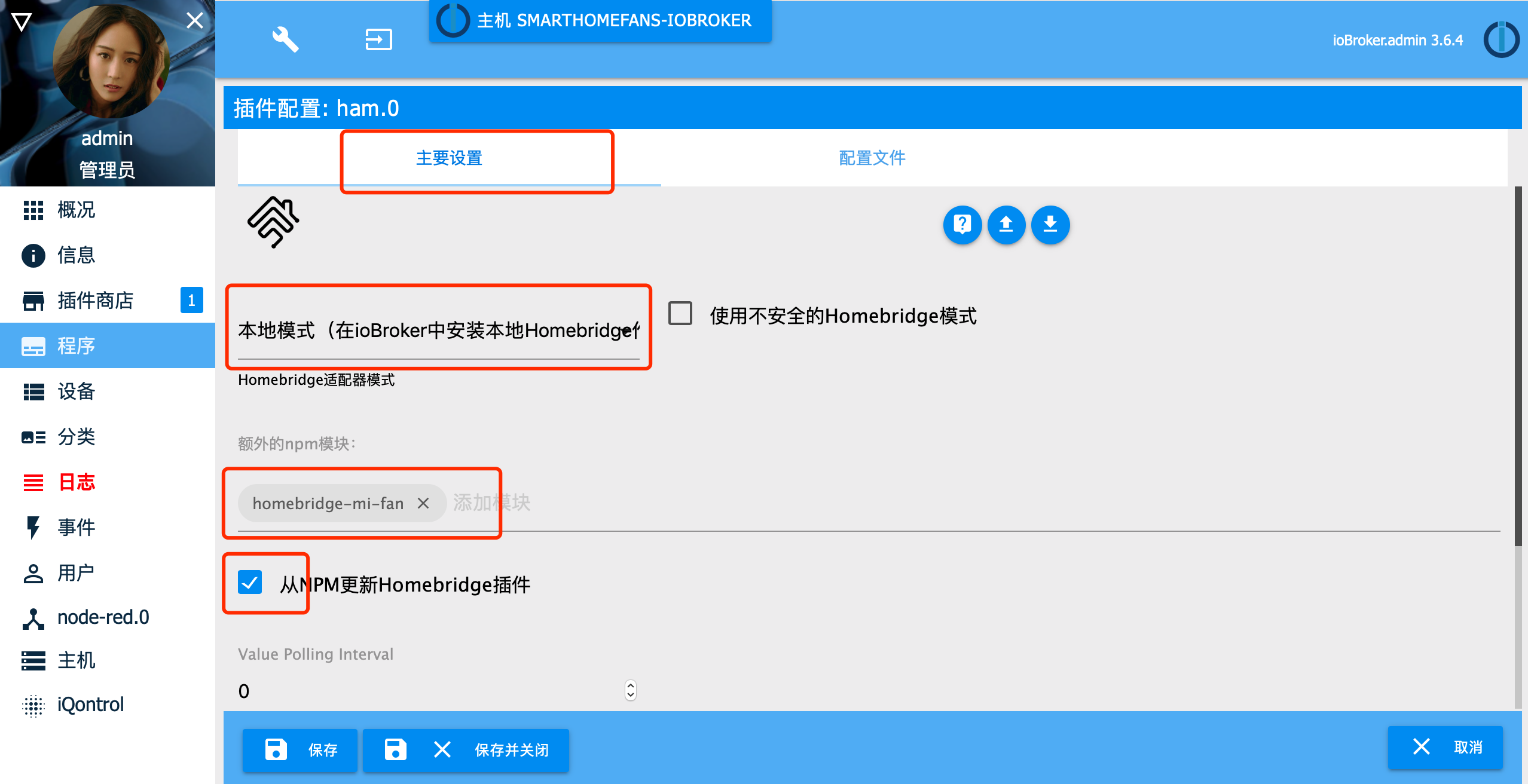Click the 保存 save button

300,750
